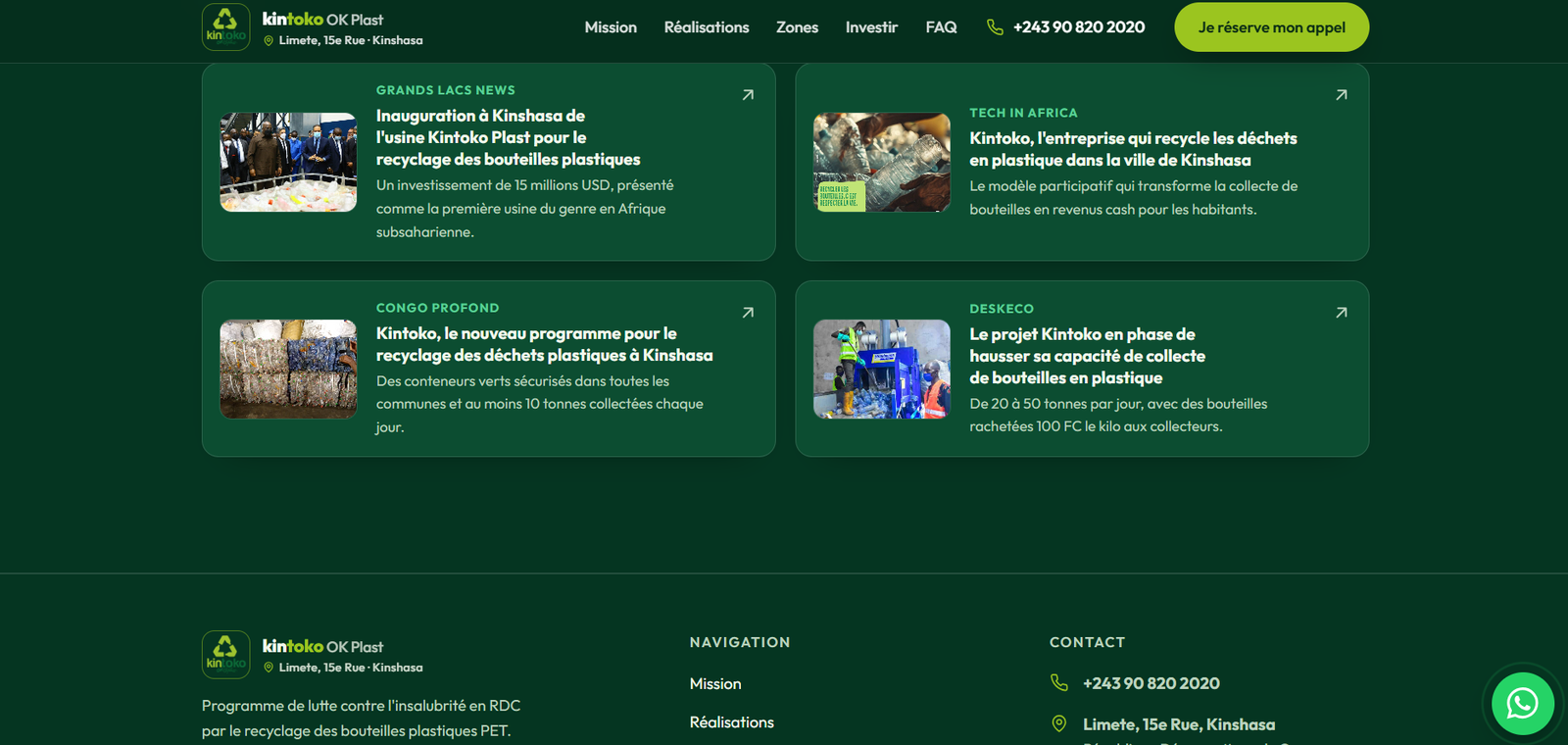Image resolution: width=1568 pixels, height=745 pixels.
Task: Go to Mission in the top navigation
Action: pyautogui.click(x=611, y=27)
